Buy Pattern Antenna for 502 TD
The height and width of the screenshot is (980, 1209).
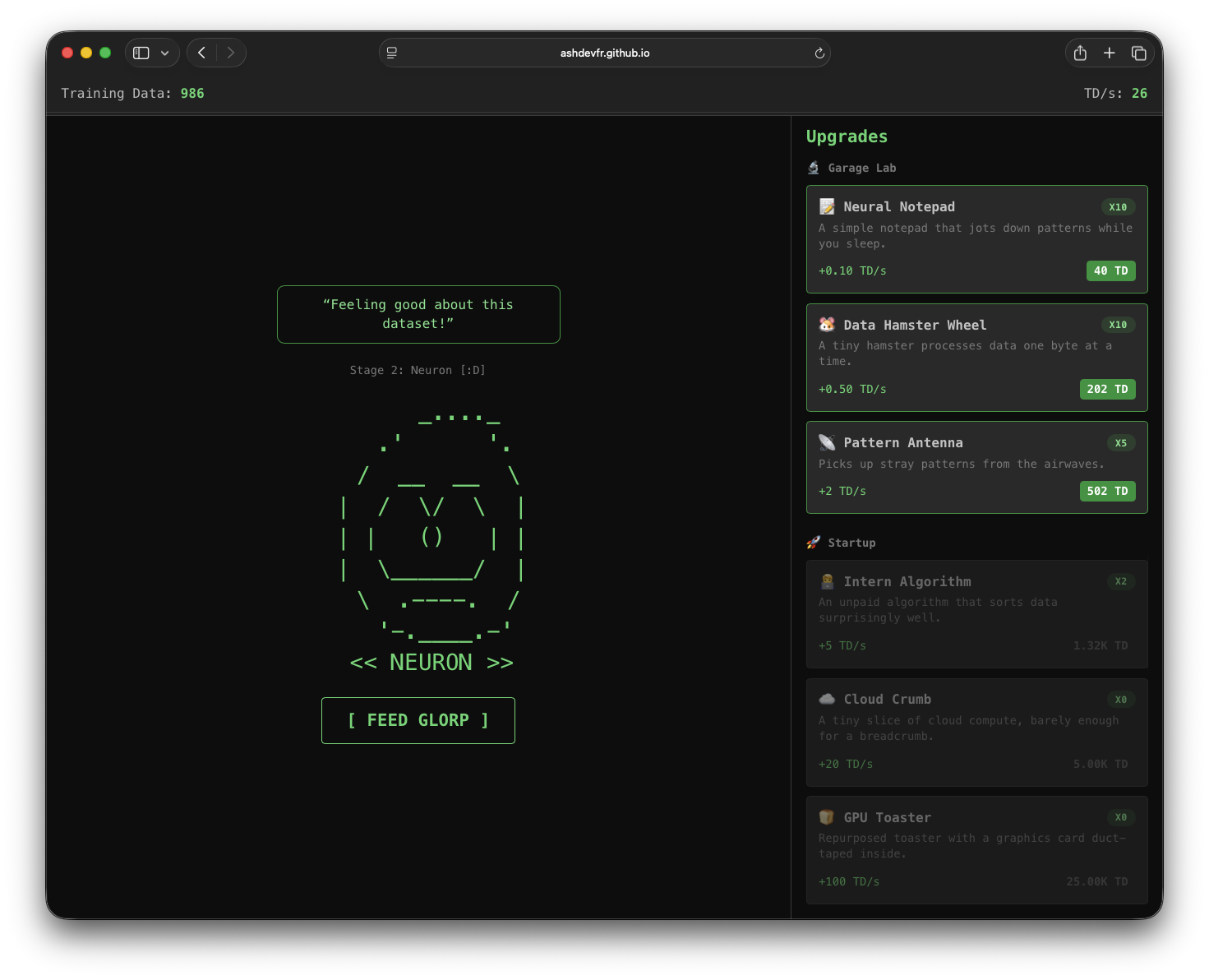tap(1107, 492)
